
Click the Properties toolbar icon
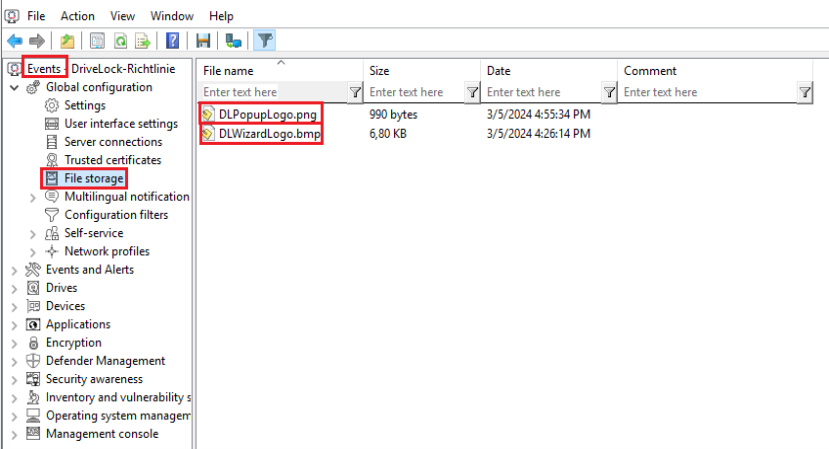(x=98, y=41)
